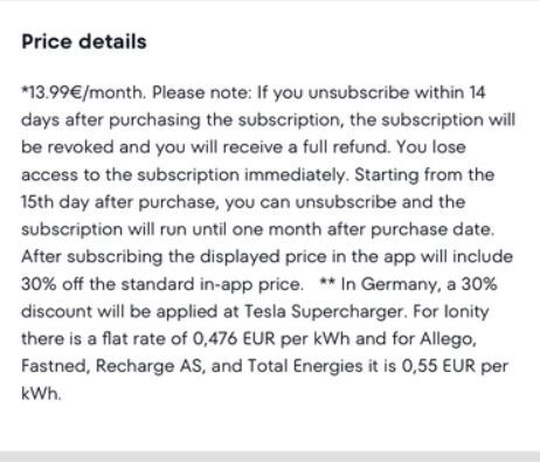Click the Price details heading
Viewport: 540px width, 462px height.
84,42
